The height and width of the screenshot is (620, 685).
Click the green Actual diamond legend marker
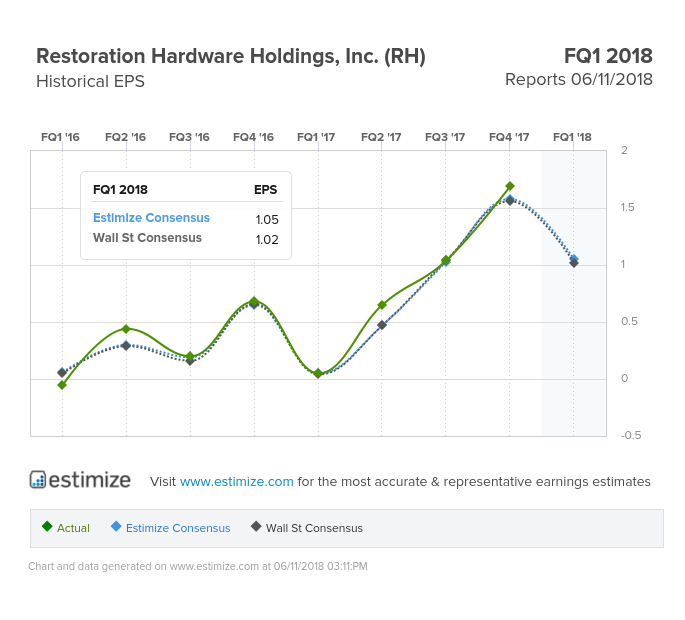coord(47,526)
